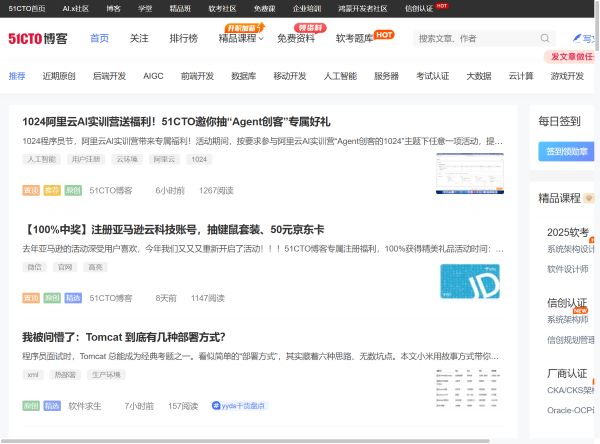600x444 pixels.
Task: Click the HOT badge by 软考题库
Action: coord(383,34)
